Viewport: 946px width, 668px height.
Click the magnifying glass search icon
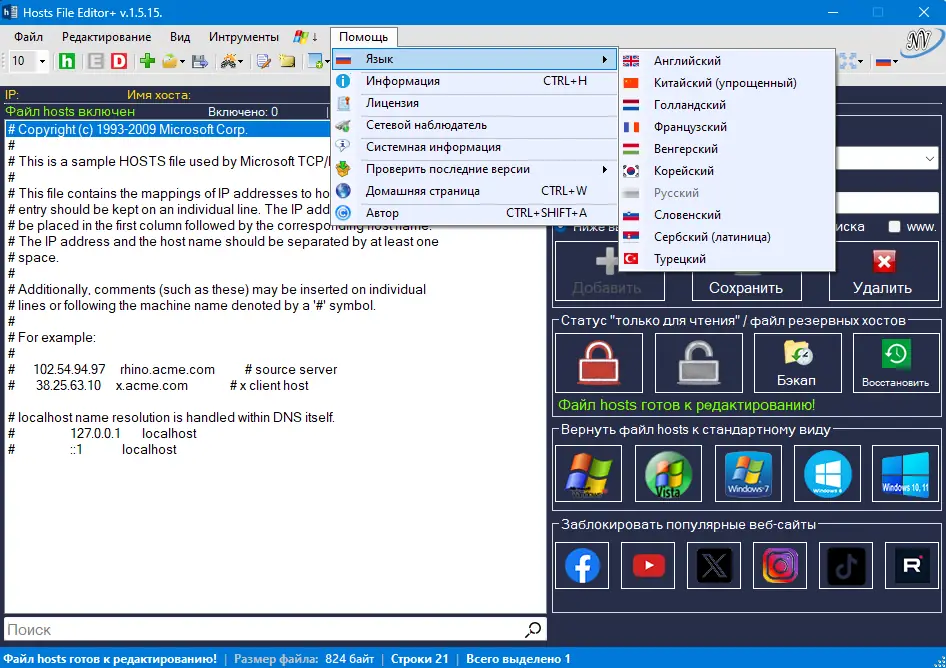533,629
